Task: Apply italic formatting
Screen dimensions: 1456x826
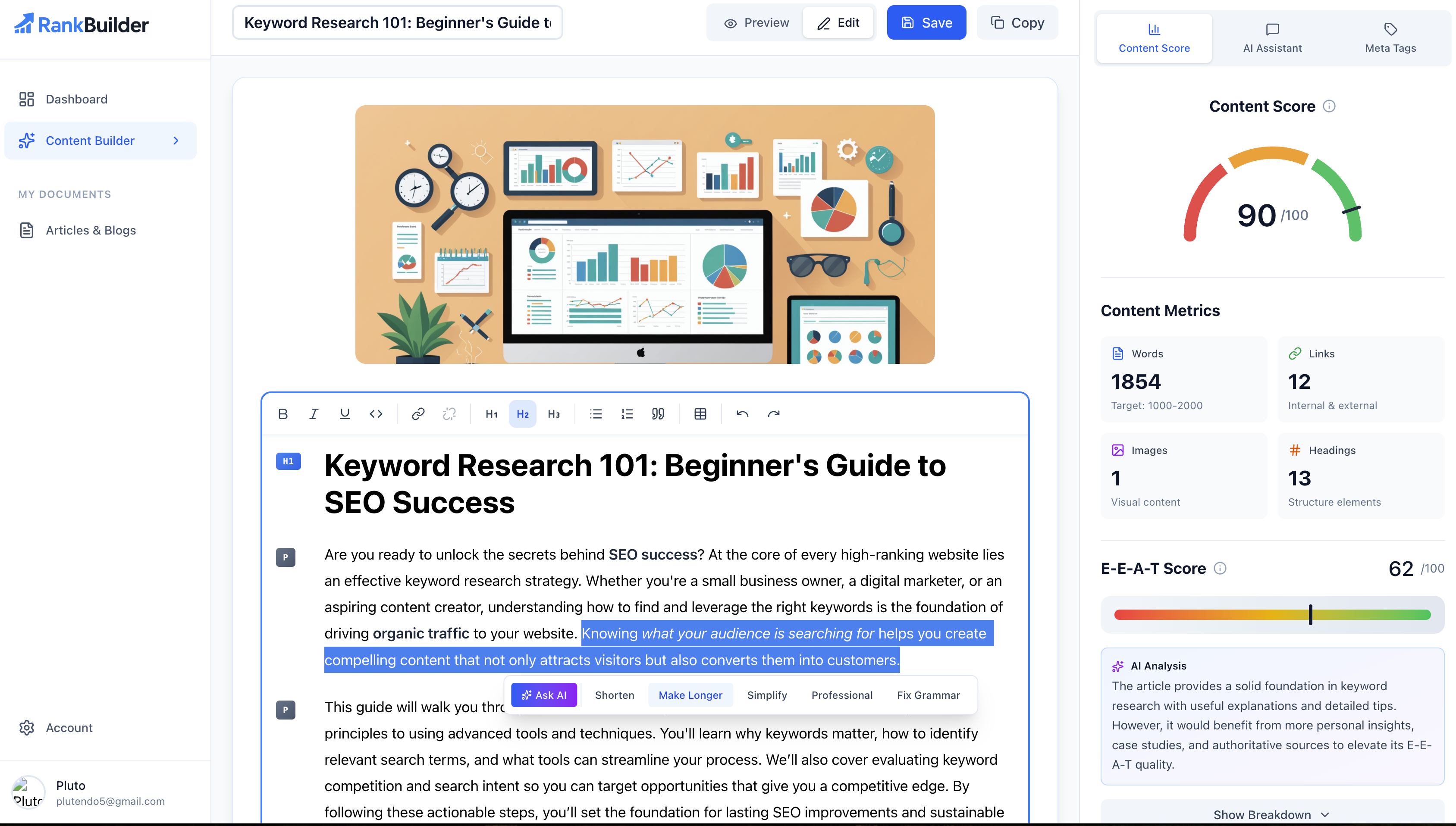Action: [x=314, y=414]
